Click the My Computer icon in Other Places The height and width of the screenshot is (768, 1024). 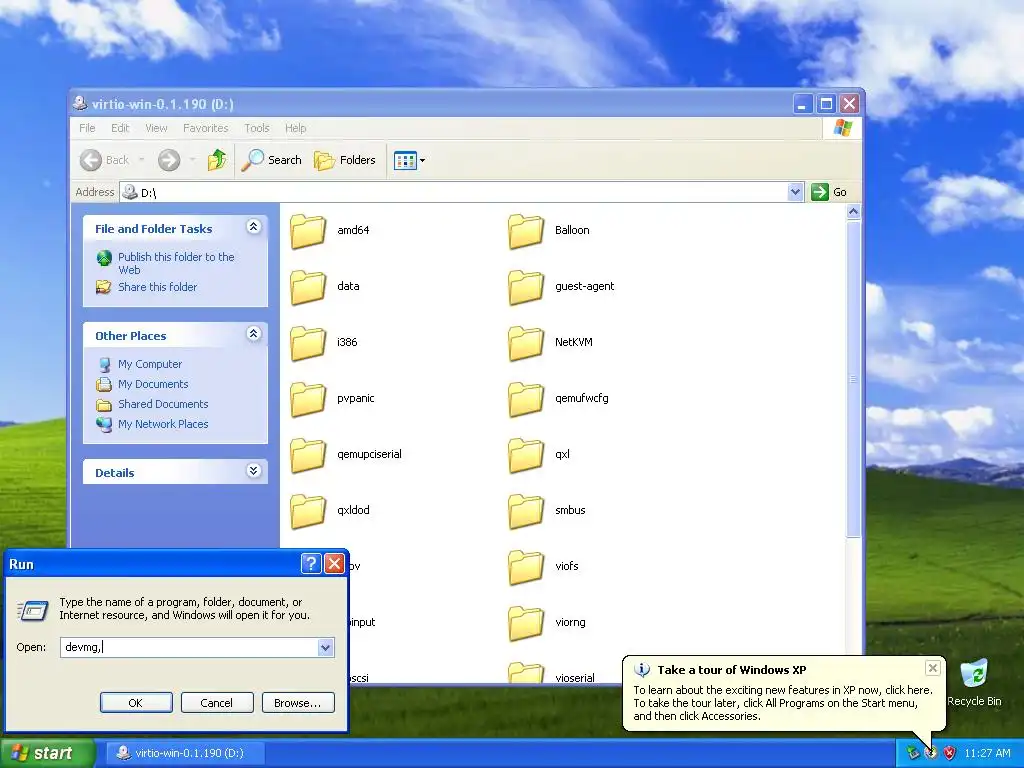tap(104, 364)
